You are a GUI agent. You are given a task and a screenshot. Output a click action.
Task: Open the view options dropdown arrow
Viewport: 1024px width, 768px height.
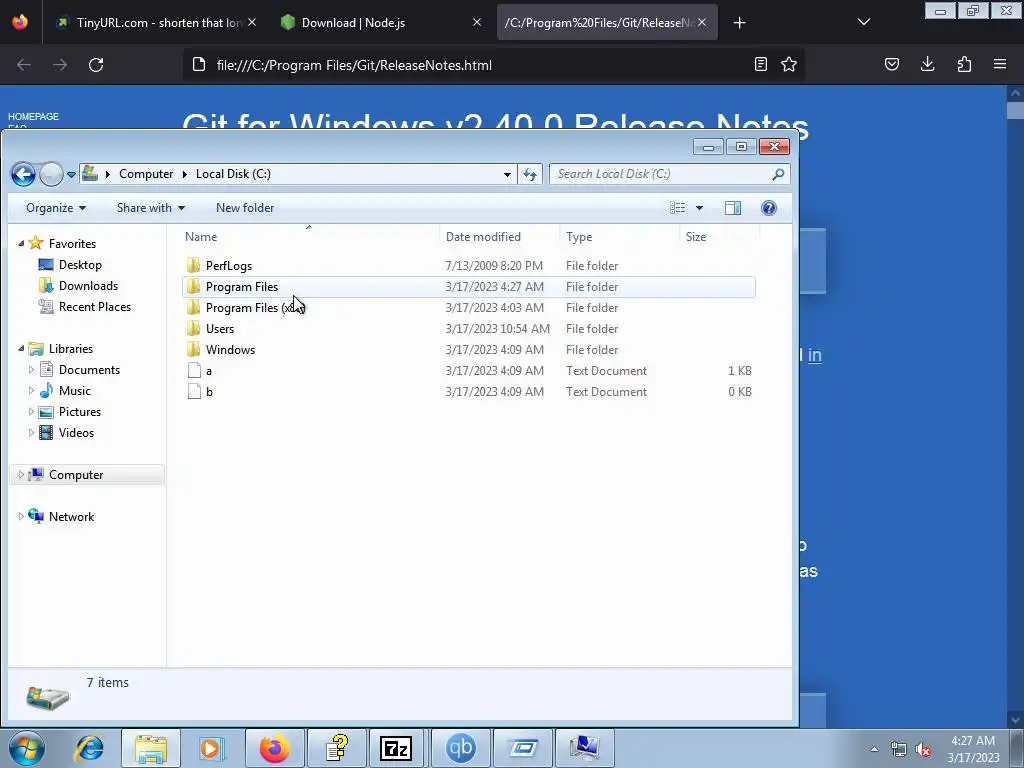coord(699,208)
